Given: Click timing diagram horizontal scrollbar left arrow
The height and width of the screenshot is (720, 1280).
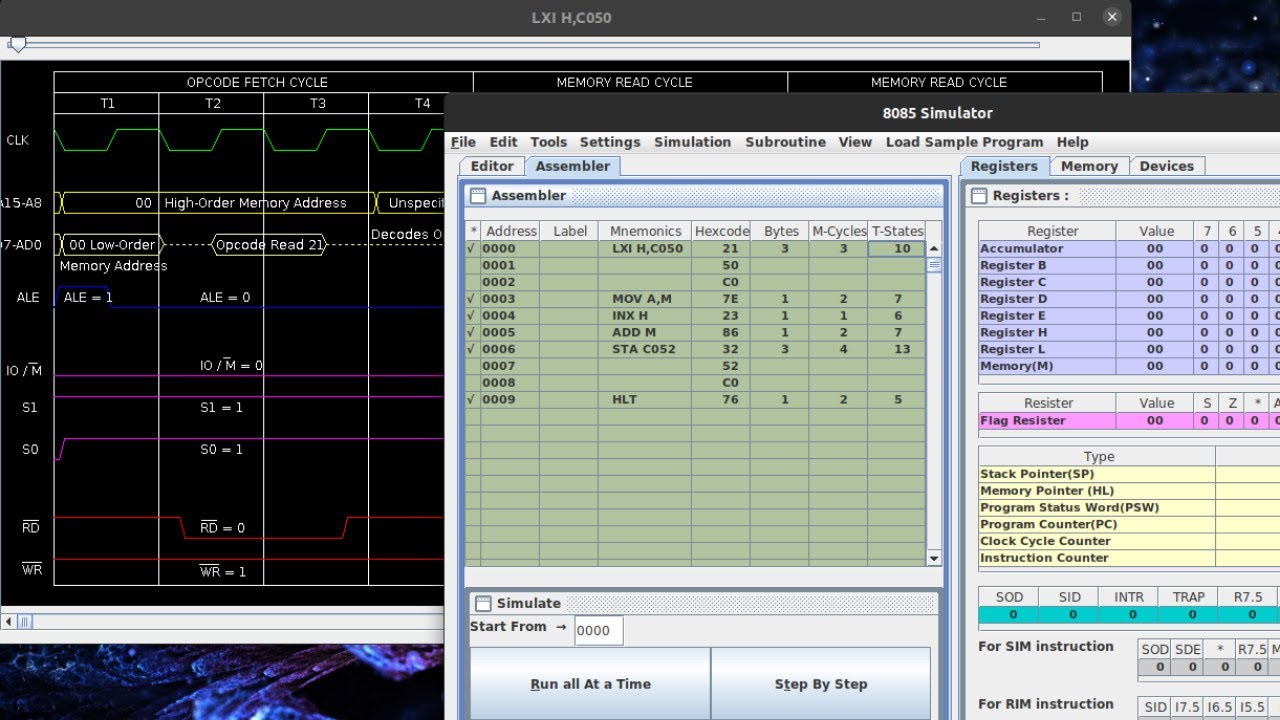Looking at the screenshot, I should tap(9, 621).
